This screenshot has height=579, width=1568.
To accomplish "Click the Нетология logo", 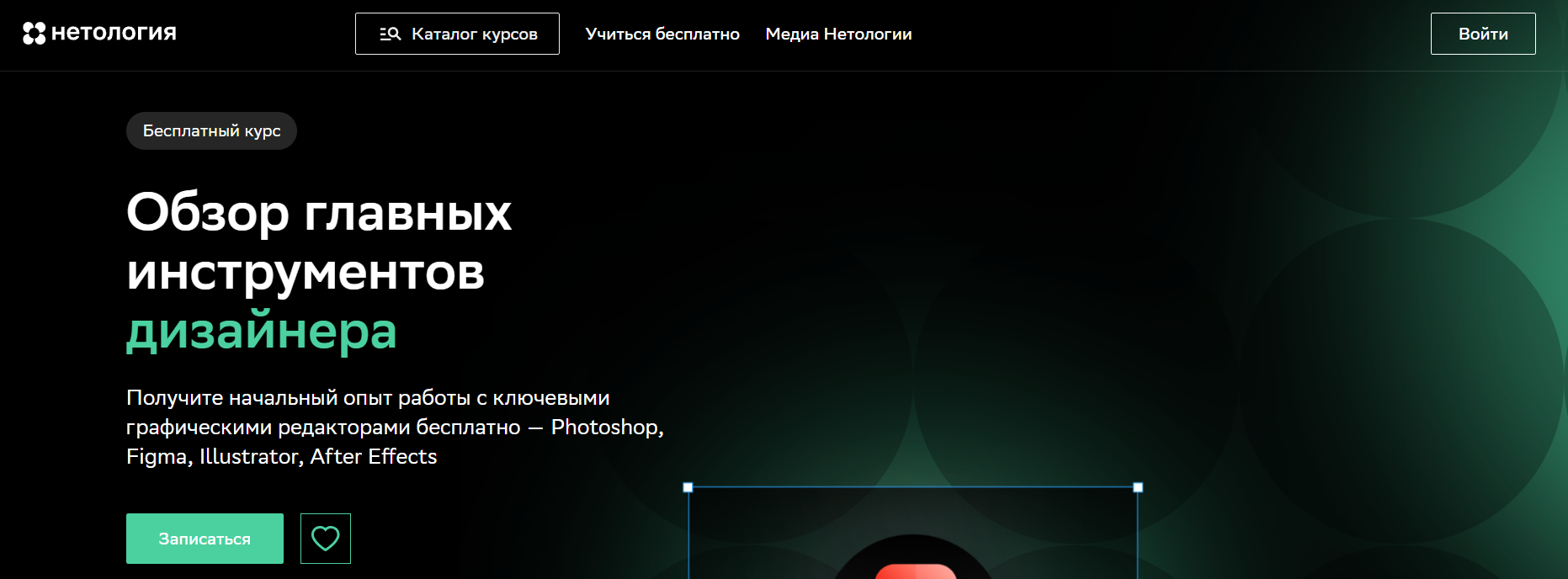I will coord(99,33).
